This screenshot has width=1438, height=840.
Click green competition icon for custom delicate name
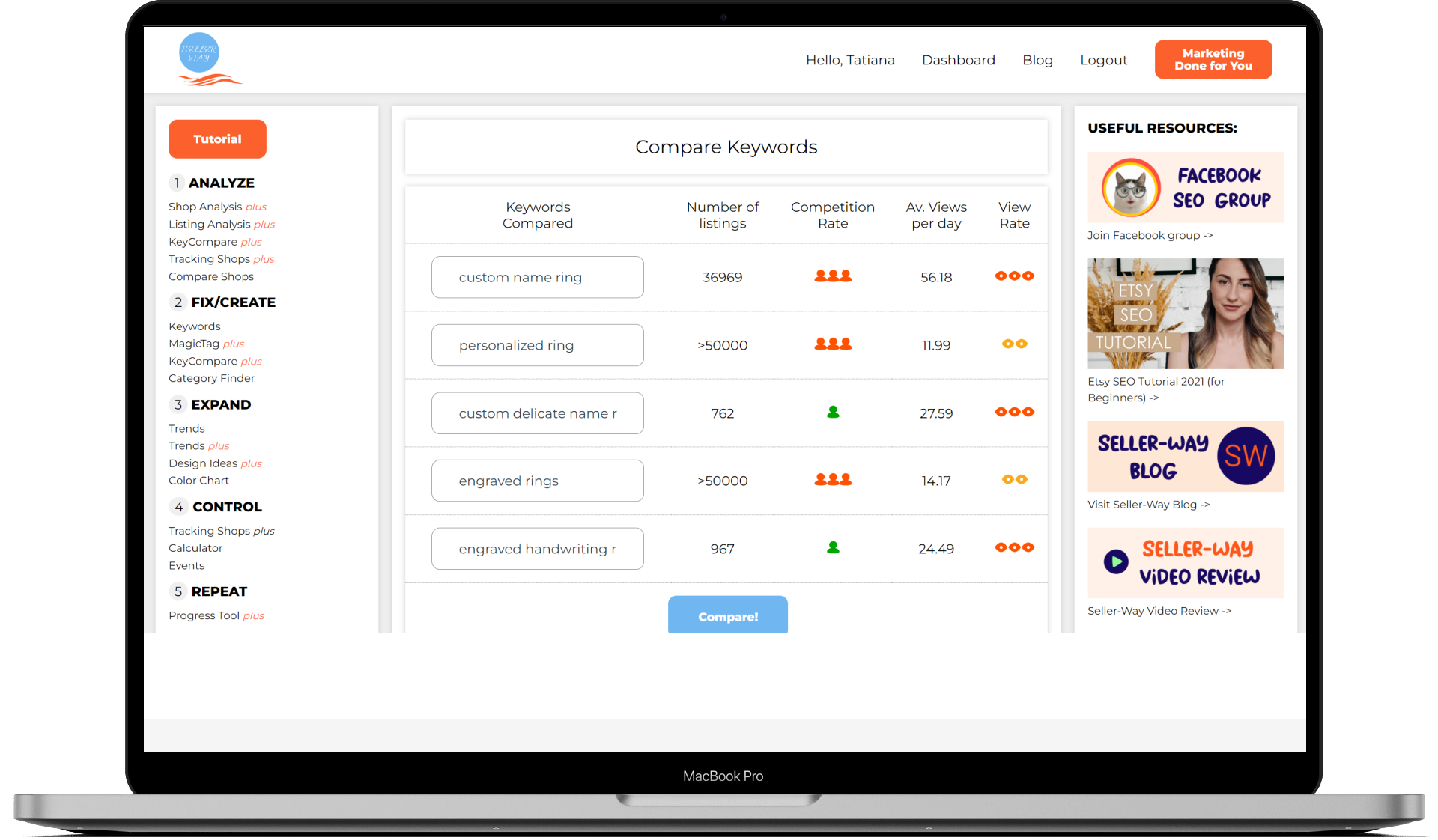point(833,412)
